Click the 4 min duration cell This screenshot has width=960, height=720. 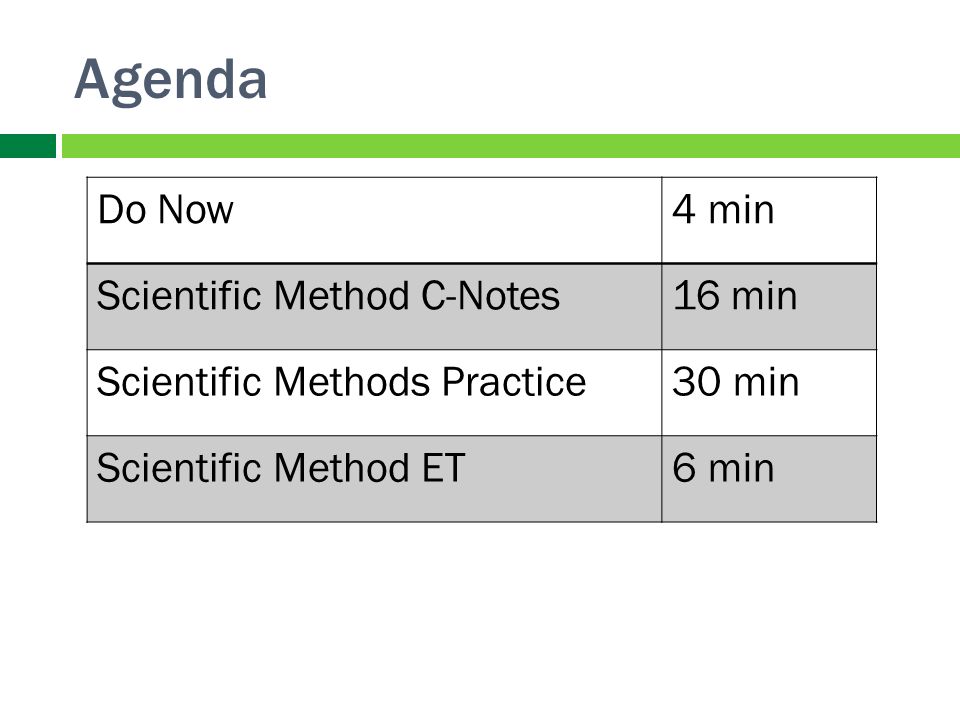click(769, 220)
